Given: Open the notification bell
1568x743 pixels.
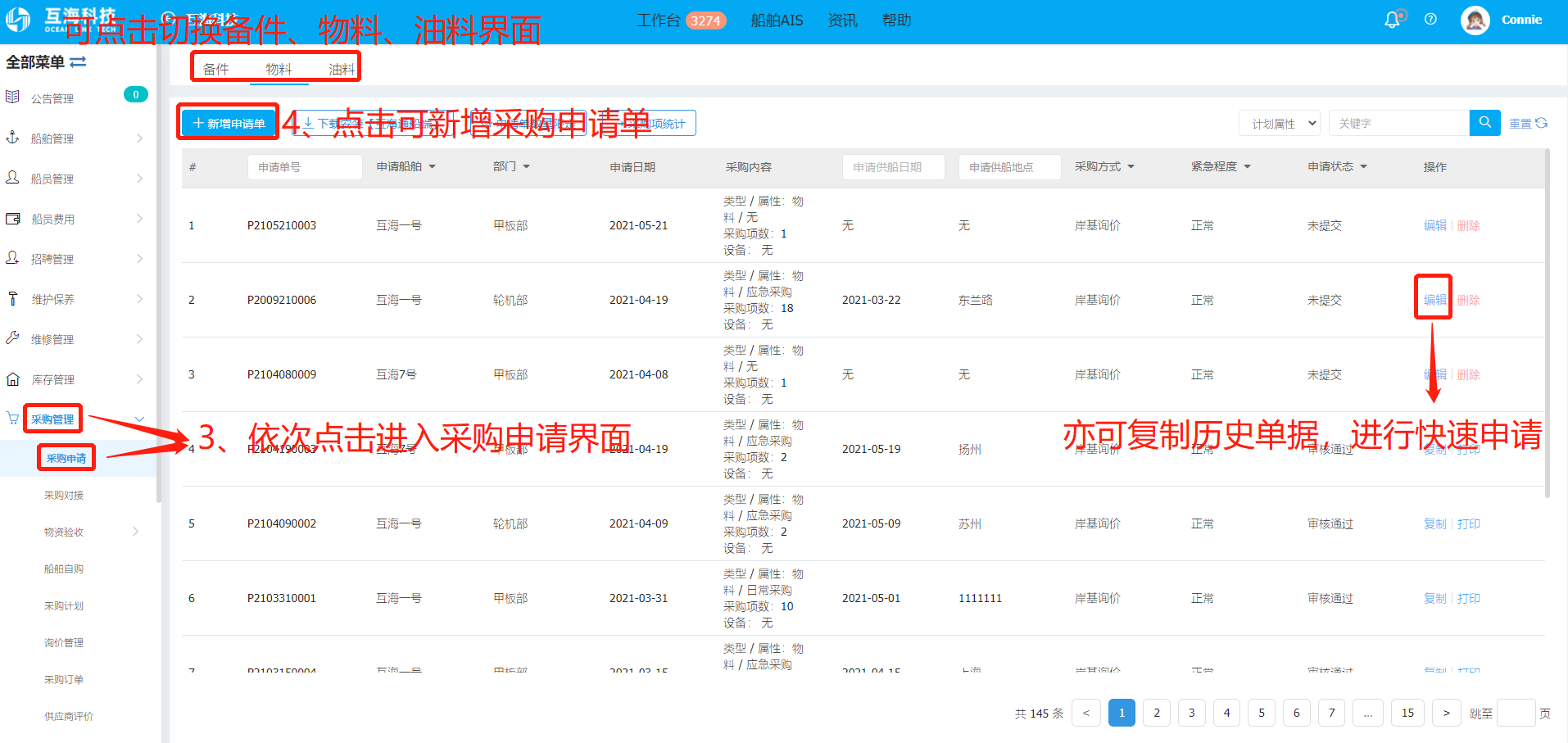Looking at the screenshot, I should tap(1393, 20).
